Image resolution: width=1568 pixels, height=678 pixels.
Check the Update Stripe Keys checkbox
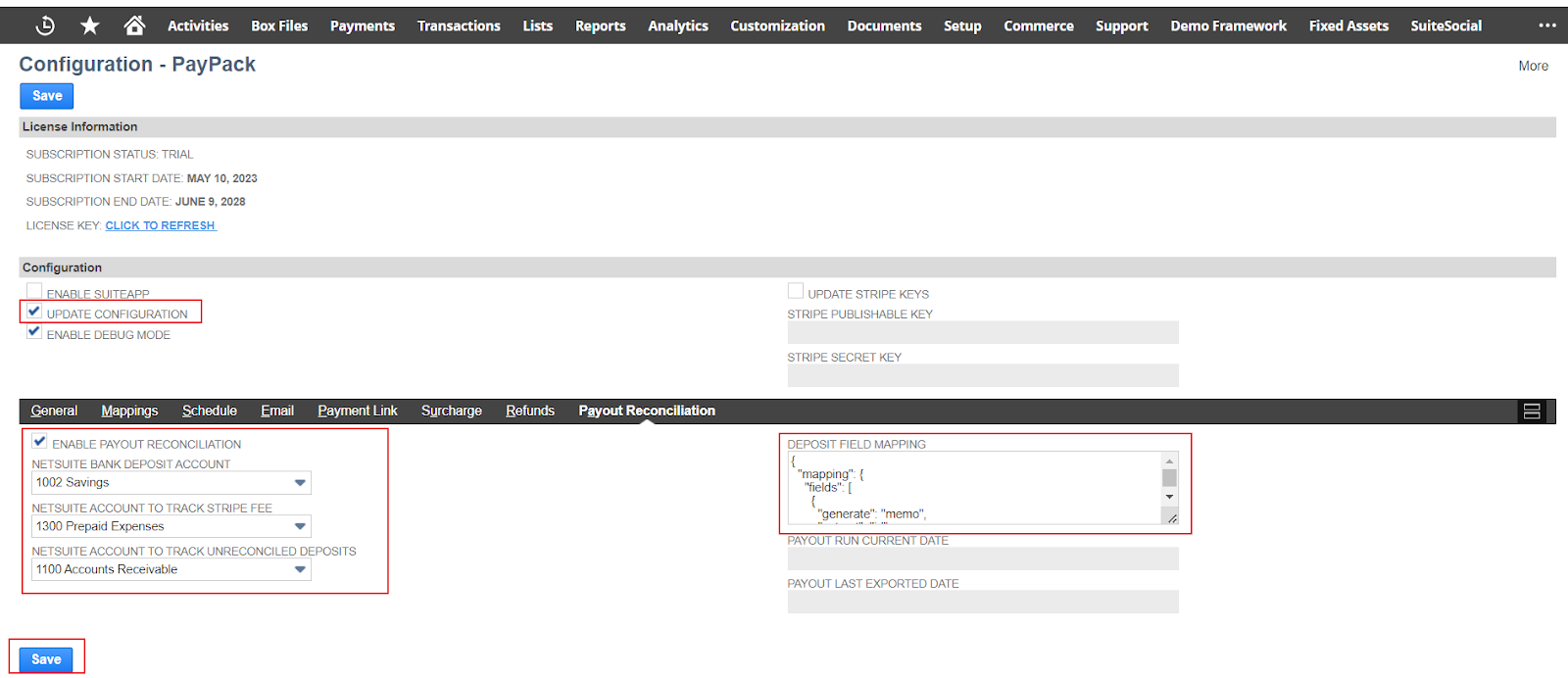796,291
